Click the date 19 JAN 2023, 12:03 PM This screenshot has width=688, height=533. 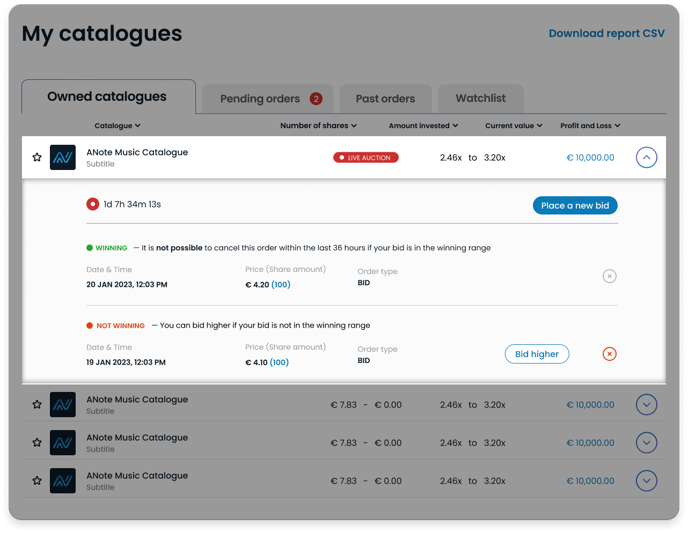click(126, 362)
